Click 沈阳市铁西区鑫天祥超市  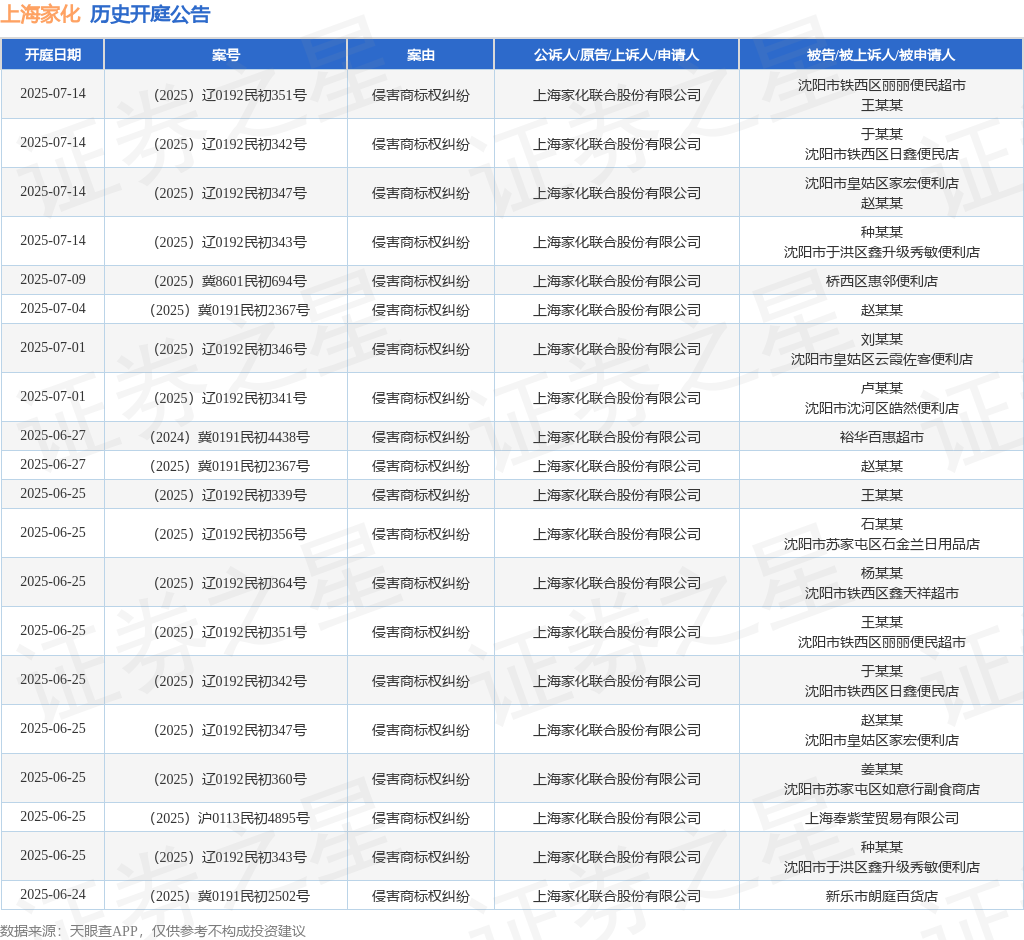(x=881, y=593)
